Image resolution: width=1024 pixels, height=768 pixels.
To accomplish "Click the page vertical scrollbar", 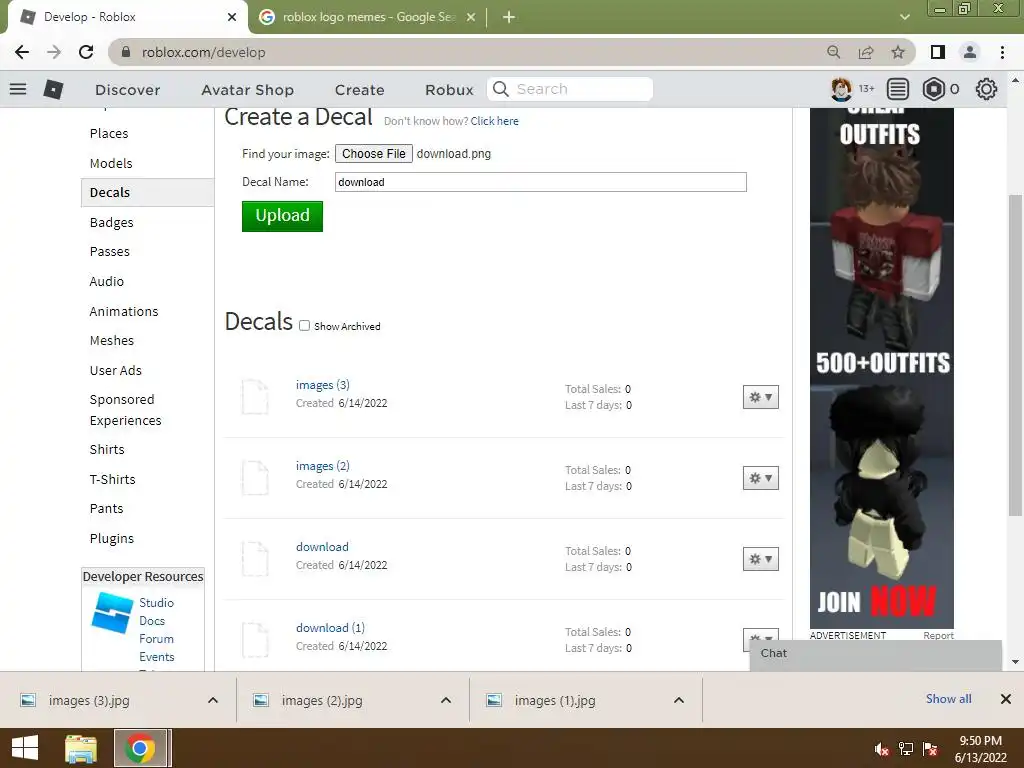I will [1016, 356].
